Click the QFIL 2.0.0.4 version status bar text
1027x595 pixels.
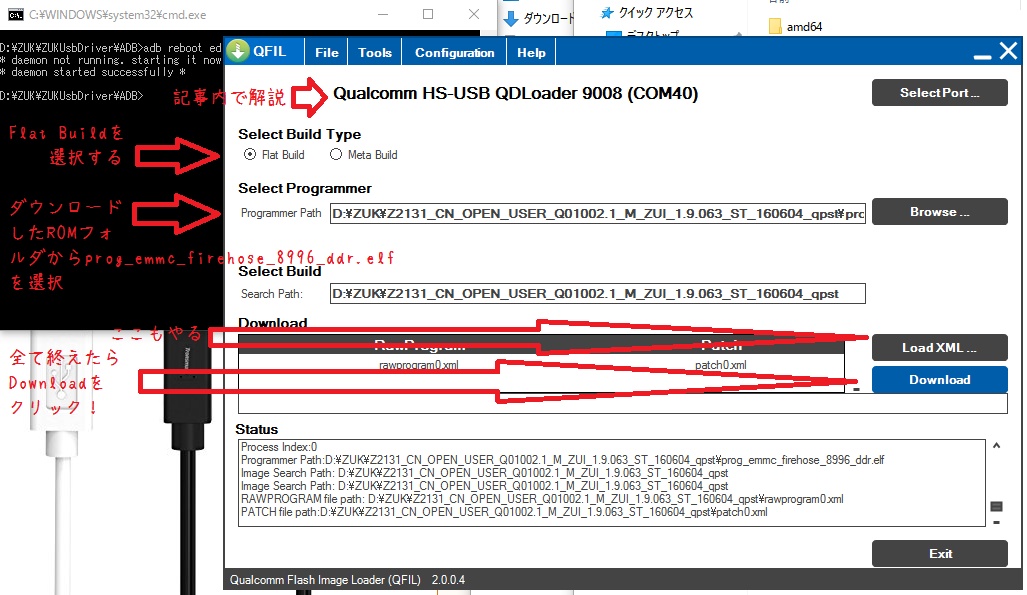point(347,580)
